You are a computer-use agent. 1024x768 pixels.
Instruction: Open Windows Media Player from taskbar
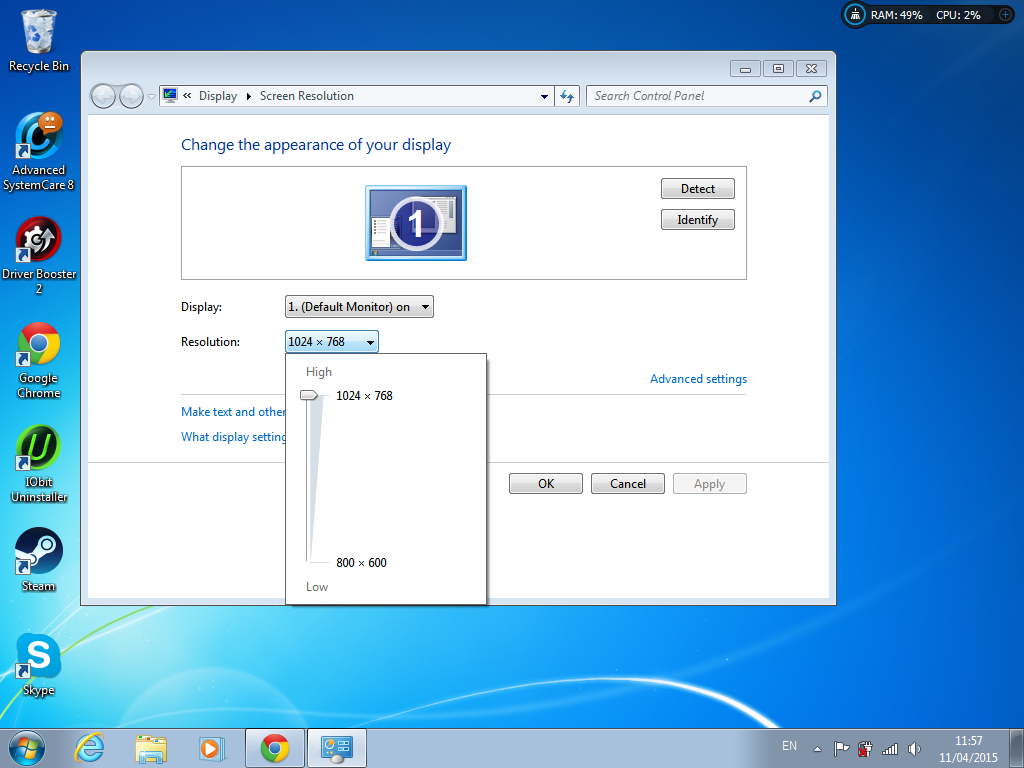[212, 748]
